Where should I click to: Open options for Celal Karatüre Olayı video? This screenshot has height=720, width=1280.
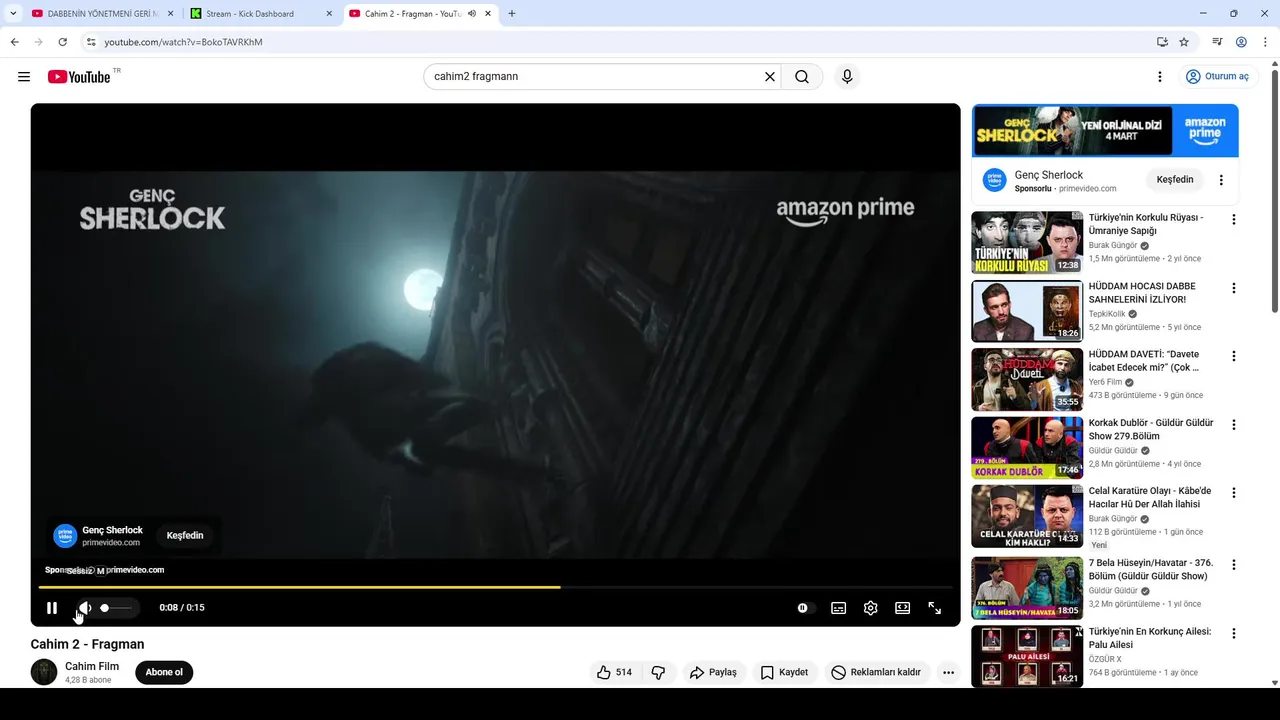(1234, 493)
